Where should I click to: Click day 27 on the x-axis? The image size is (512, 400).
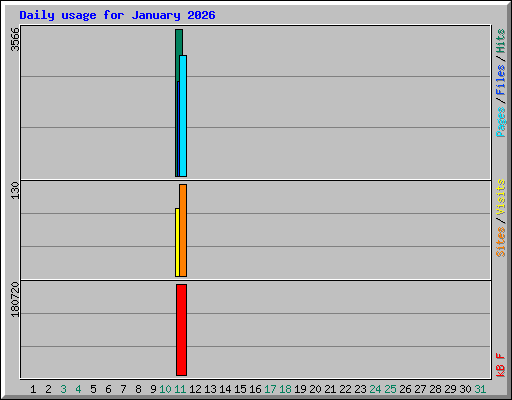click(420, 389)
